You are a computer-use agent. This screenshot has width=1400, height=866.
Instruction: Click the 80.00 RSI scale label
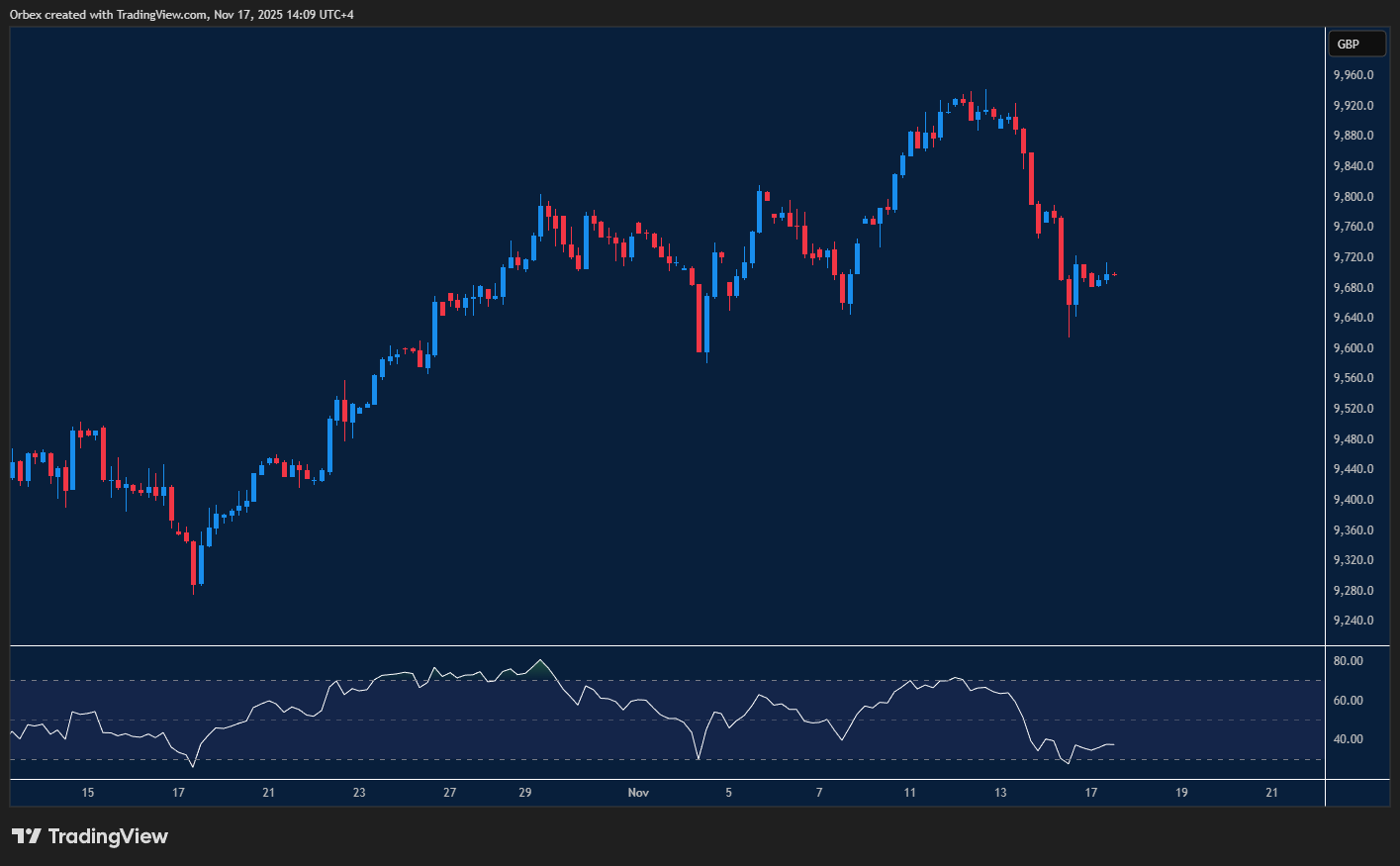pyautogui.click(x=1348, y=661)
